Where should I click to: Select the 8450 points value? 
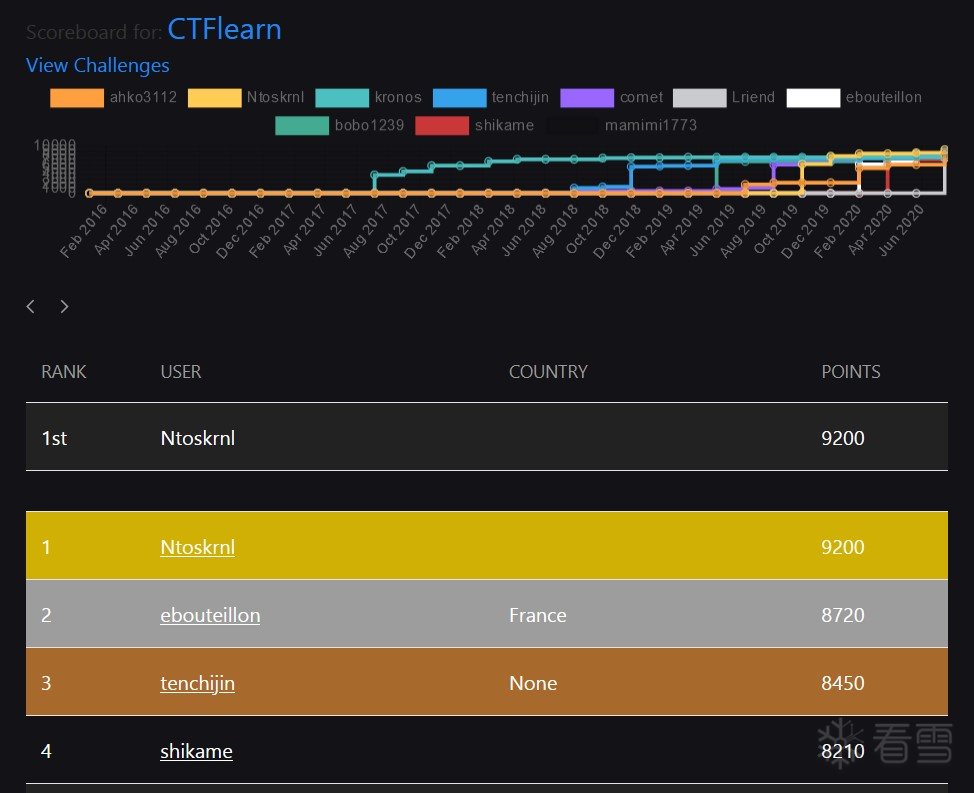click(842, 683)
